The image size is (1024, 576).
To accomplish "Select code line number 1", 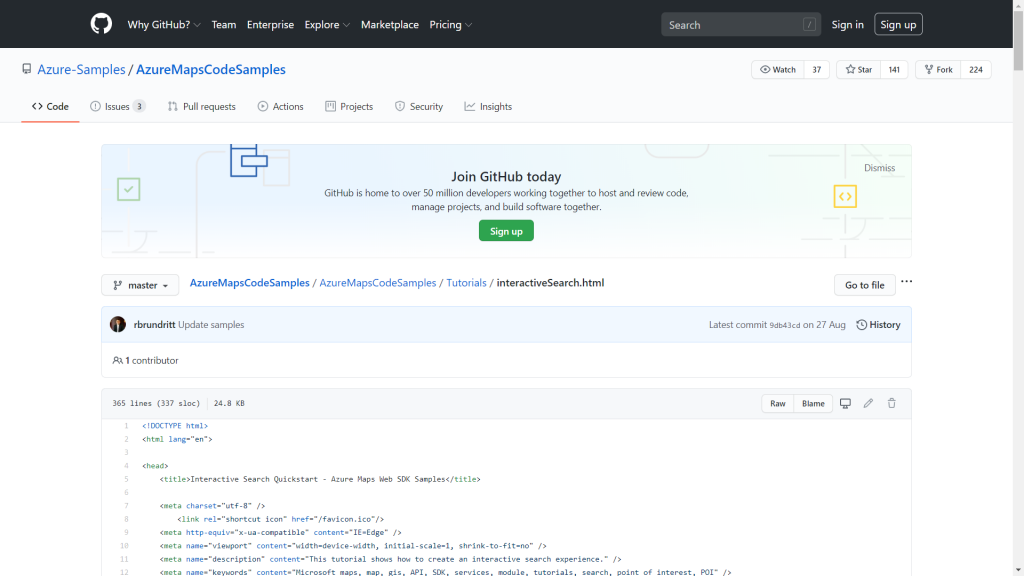I will coord(127,426).
